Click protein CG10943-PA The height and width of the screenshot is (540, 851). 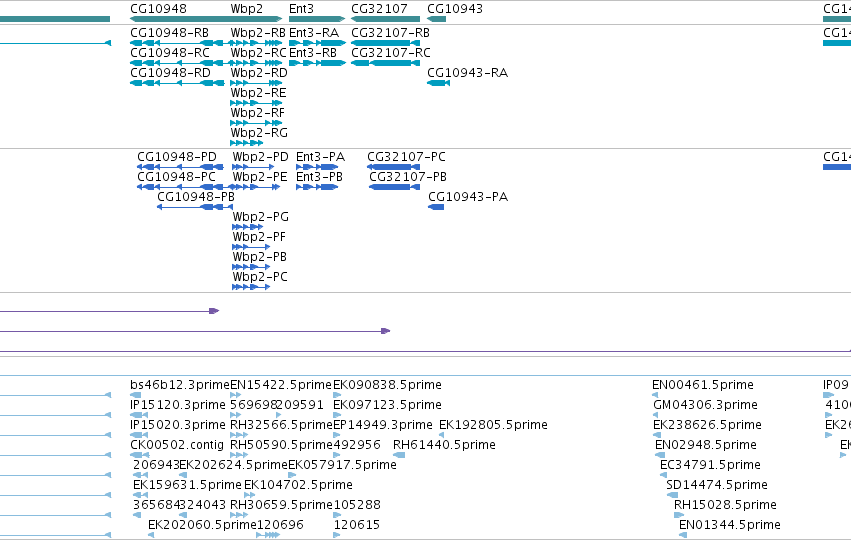(x=468, y=197)
